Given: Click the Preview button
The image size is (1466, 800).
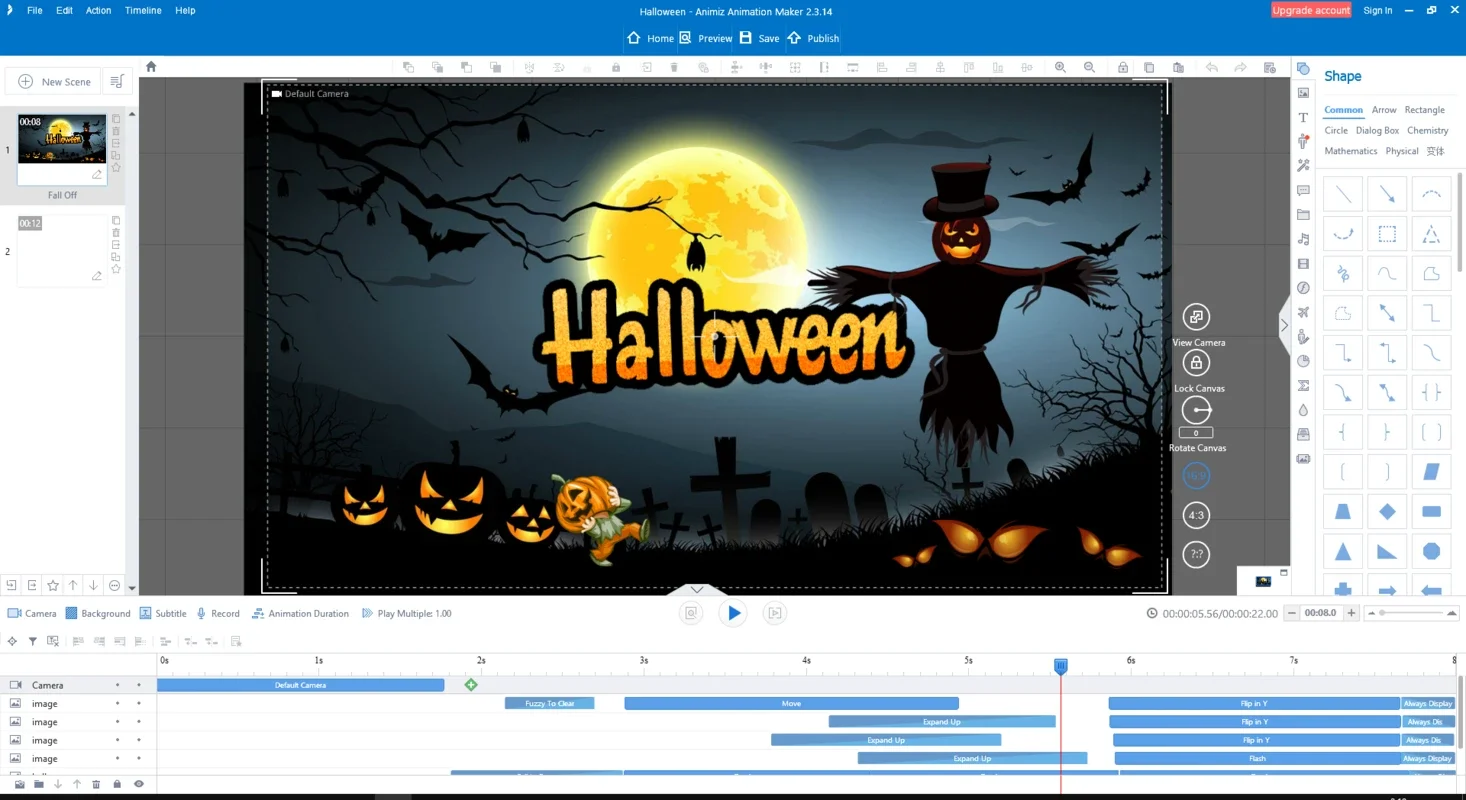Looking at the screenshot, I should 706,38.
